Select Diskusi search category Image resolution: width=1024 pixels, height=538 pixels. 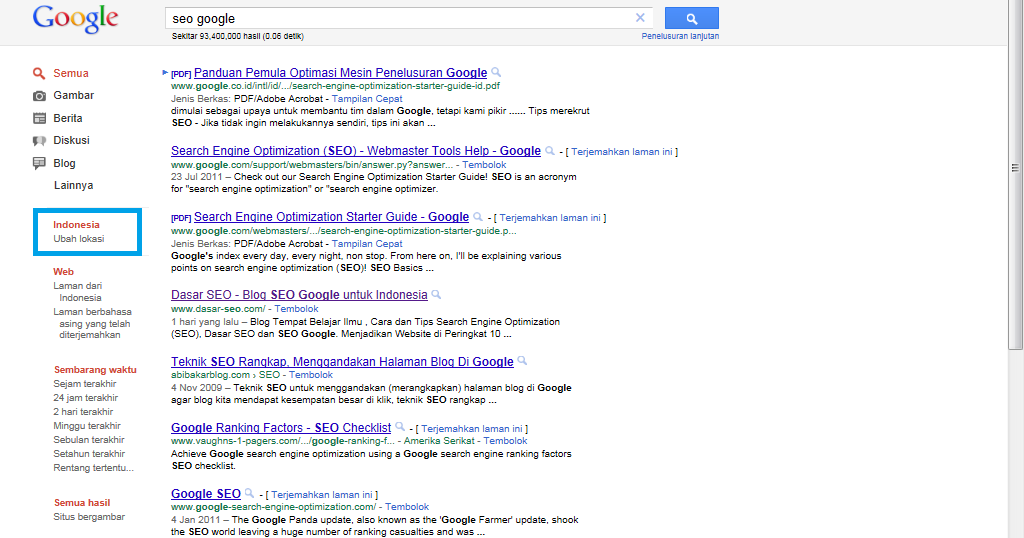[x=71, y=140]
